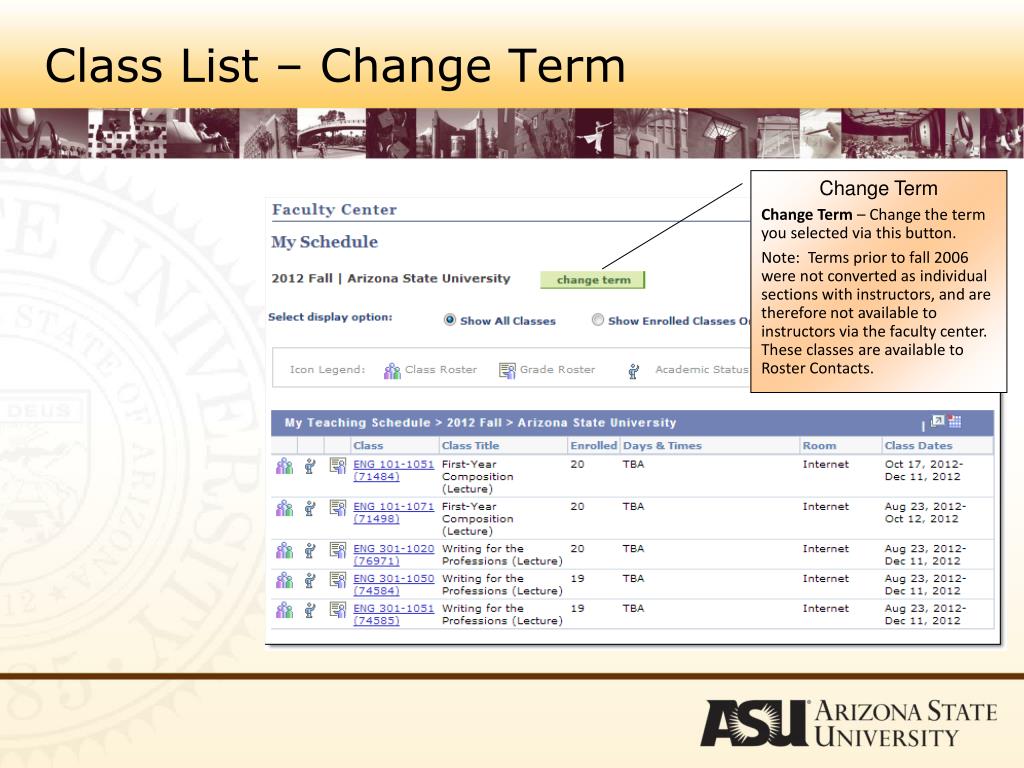Open academic status for ENG 301-1050

(x=310, y=581)
